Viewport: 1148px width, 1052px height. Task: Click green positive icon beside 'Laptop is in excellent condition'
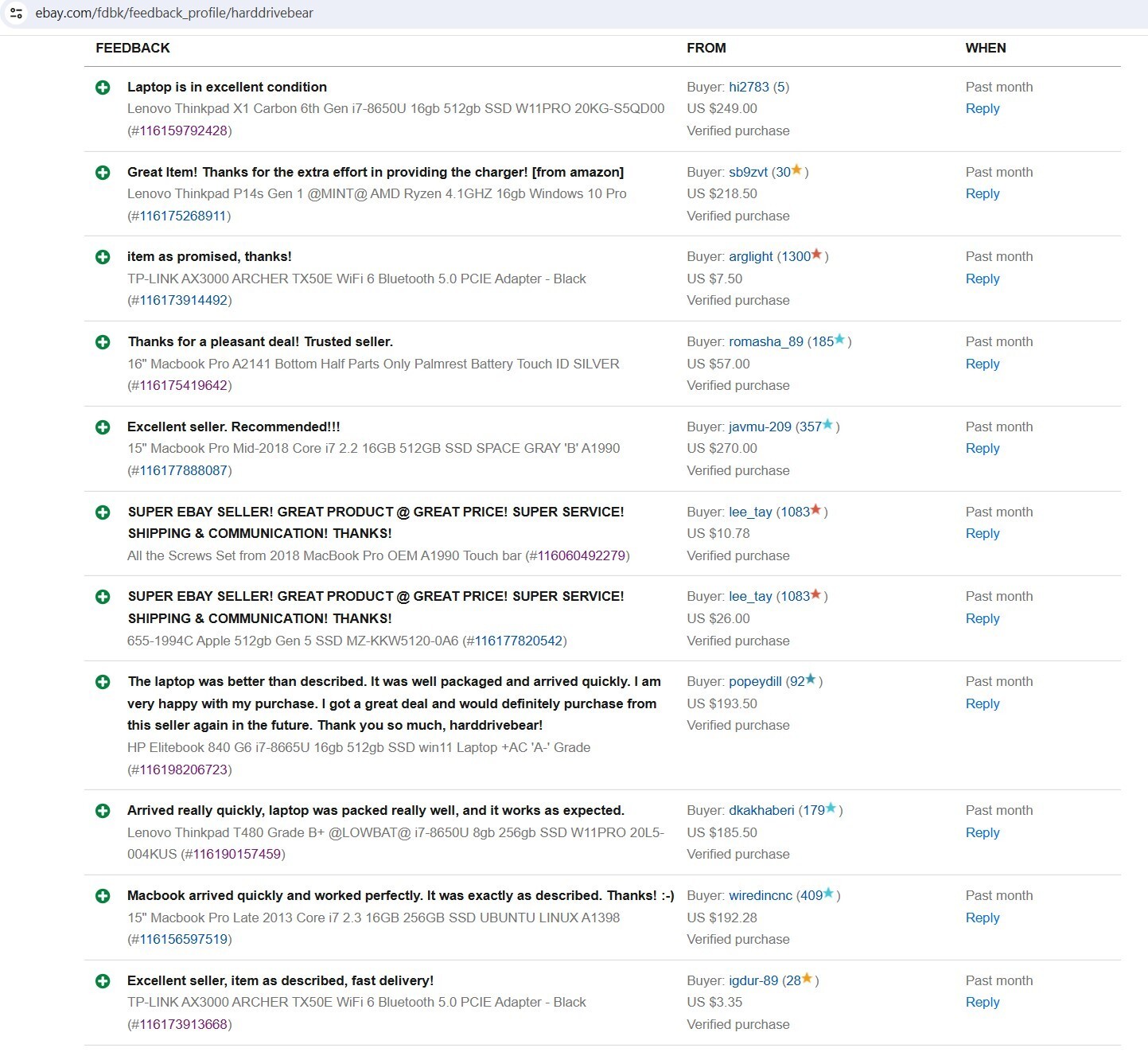point(103,87)
